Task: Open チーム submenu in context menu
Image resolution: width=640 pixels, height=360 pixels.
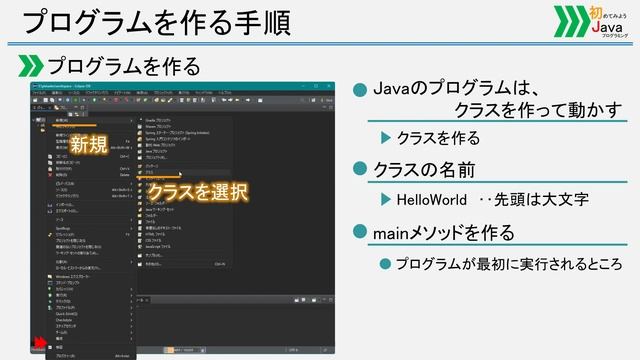Action: coord(92,332)
